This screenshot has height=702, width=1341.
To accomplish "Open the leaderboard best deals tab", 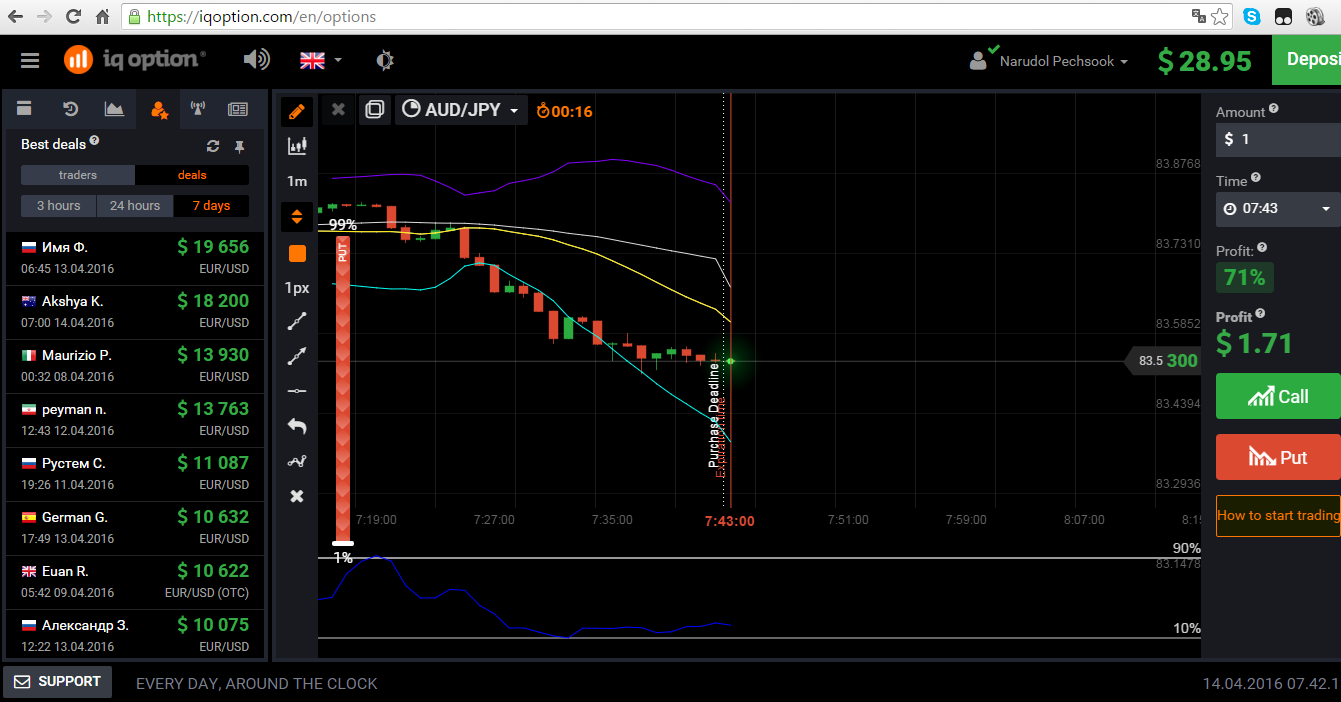I will [x=158, y=109].
